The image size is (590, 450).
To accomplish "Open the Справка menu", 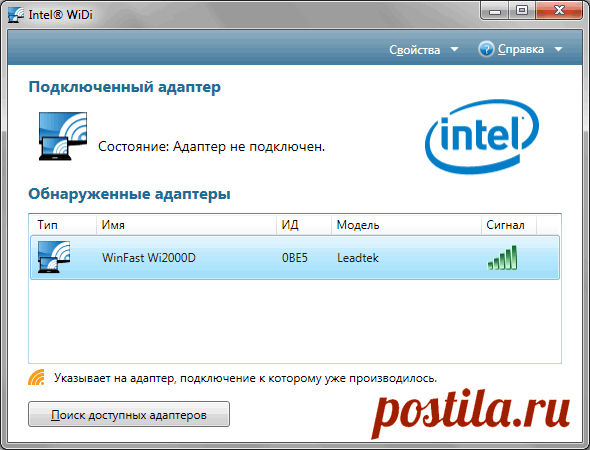I will [521, 49].
